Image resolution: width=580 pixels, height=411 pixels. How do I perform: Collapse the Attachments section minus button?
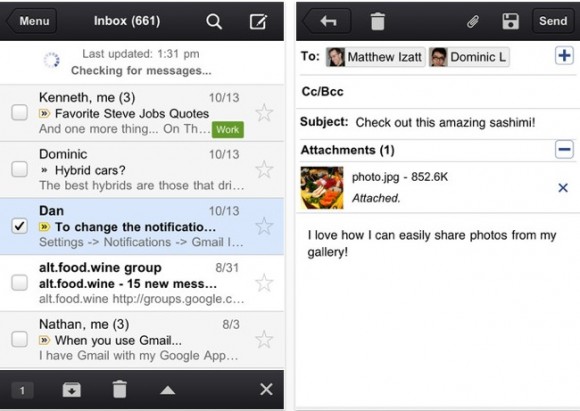[x=564, y=149]
